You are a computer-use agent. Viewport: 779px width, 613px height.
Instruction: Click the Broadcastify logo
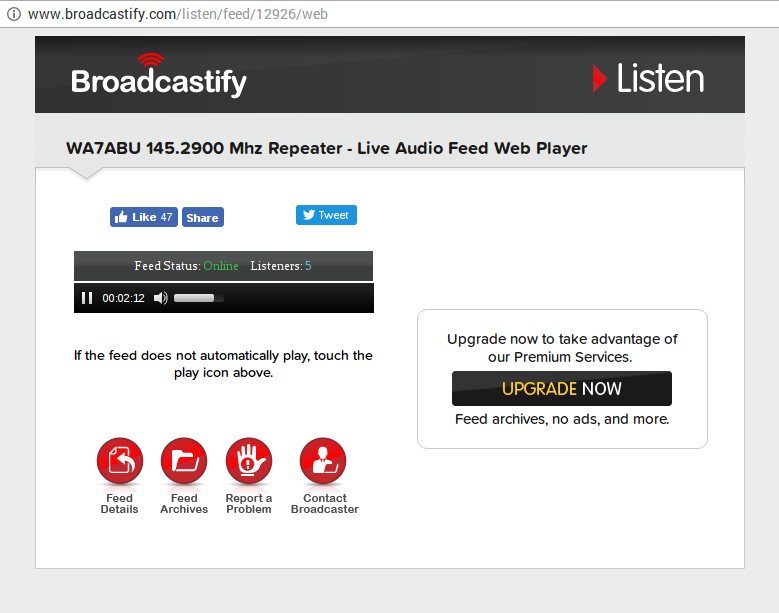pos(158,76)
